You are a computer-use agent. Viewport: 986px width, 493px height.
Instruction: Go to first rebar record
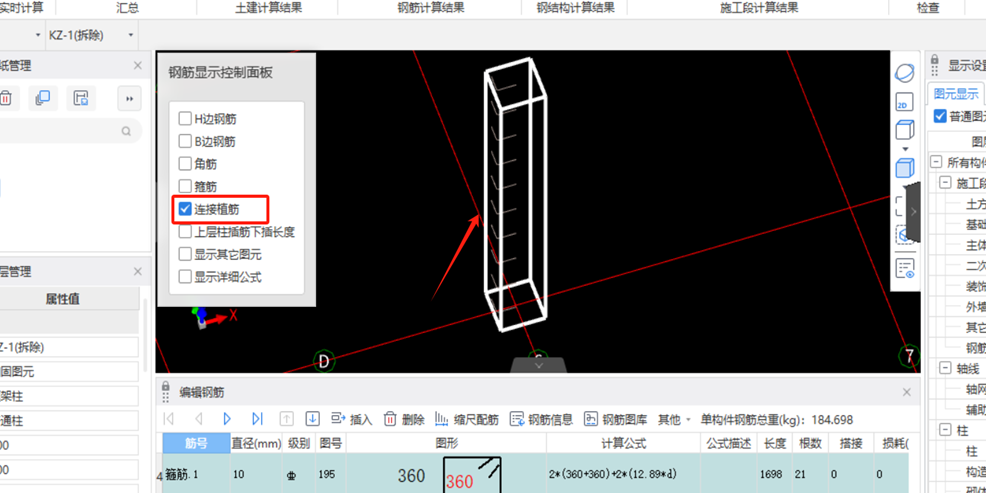169,419
